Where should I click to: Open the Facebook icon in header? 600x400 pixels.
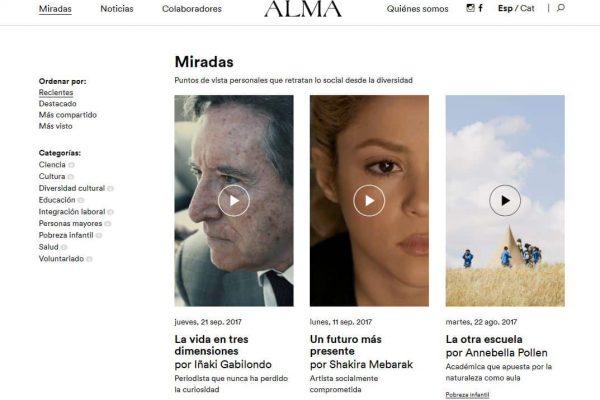[x=481, y=8]
